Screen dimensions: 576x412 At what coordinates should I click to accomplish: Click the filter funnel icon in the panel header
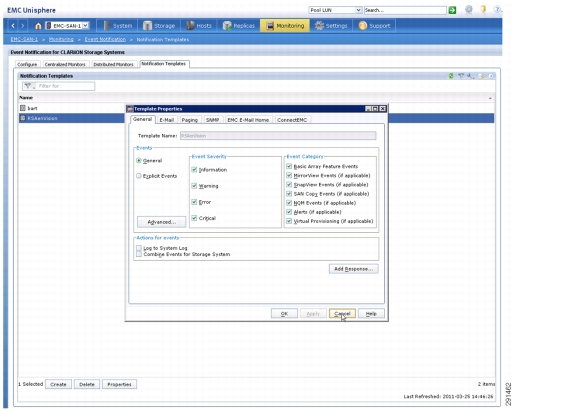tap(461, 76)
